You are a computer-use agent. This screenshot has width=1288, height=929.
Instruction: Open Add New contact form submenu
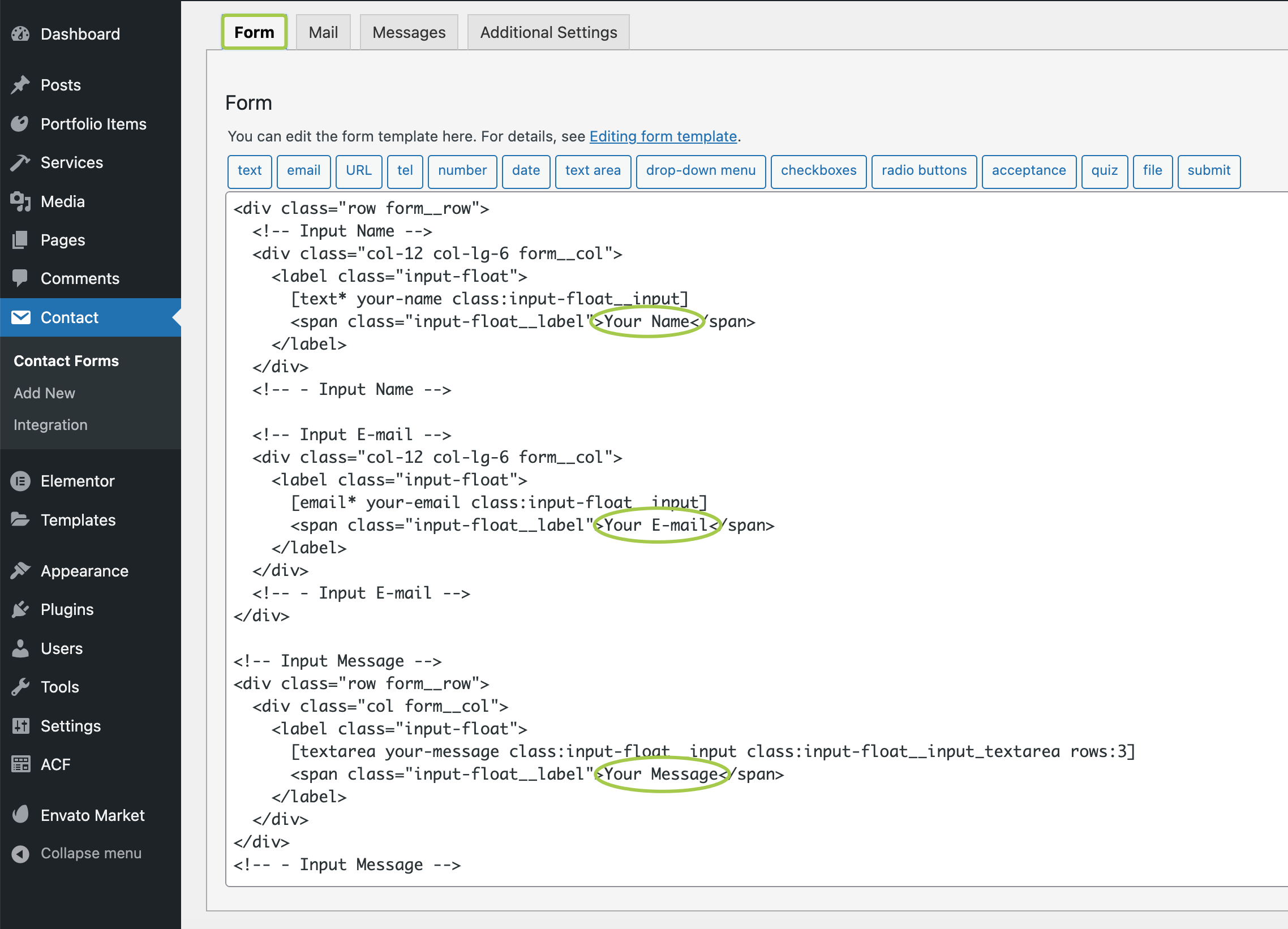(44, 393)
